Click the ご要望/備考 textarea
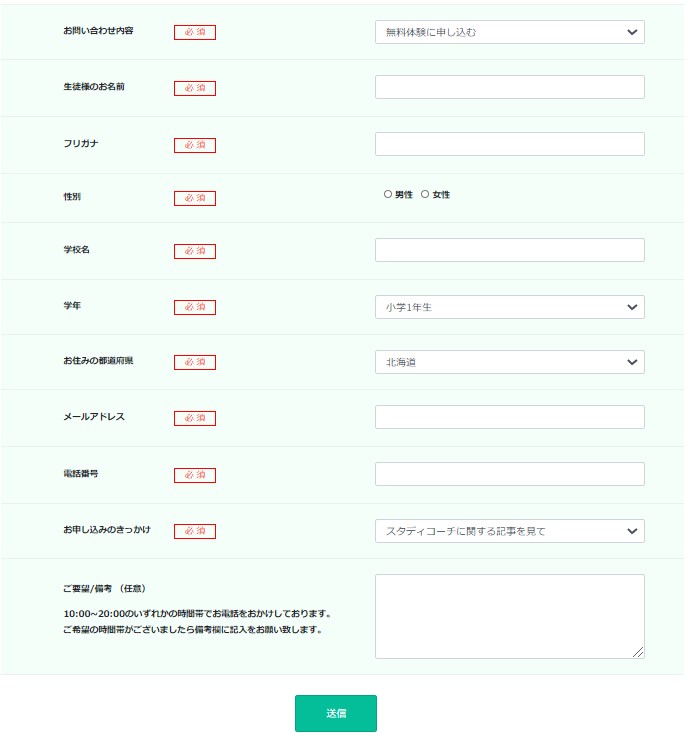 click(x=509, y=616)
